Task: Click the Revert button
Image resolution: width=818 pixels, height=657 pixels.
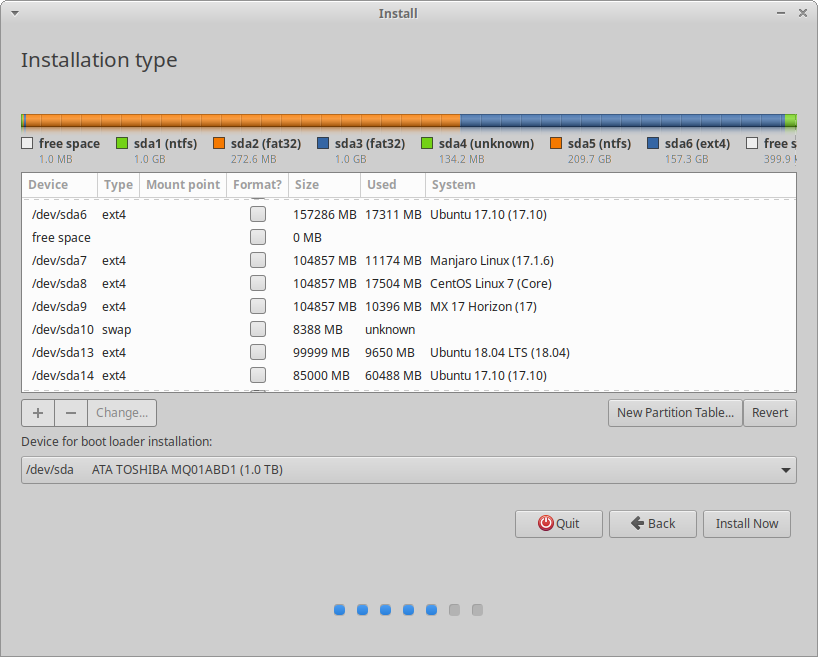Action: point(770,412)
